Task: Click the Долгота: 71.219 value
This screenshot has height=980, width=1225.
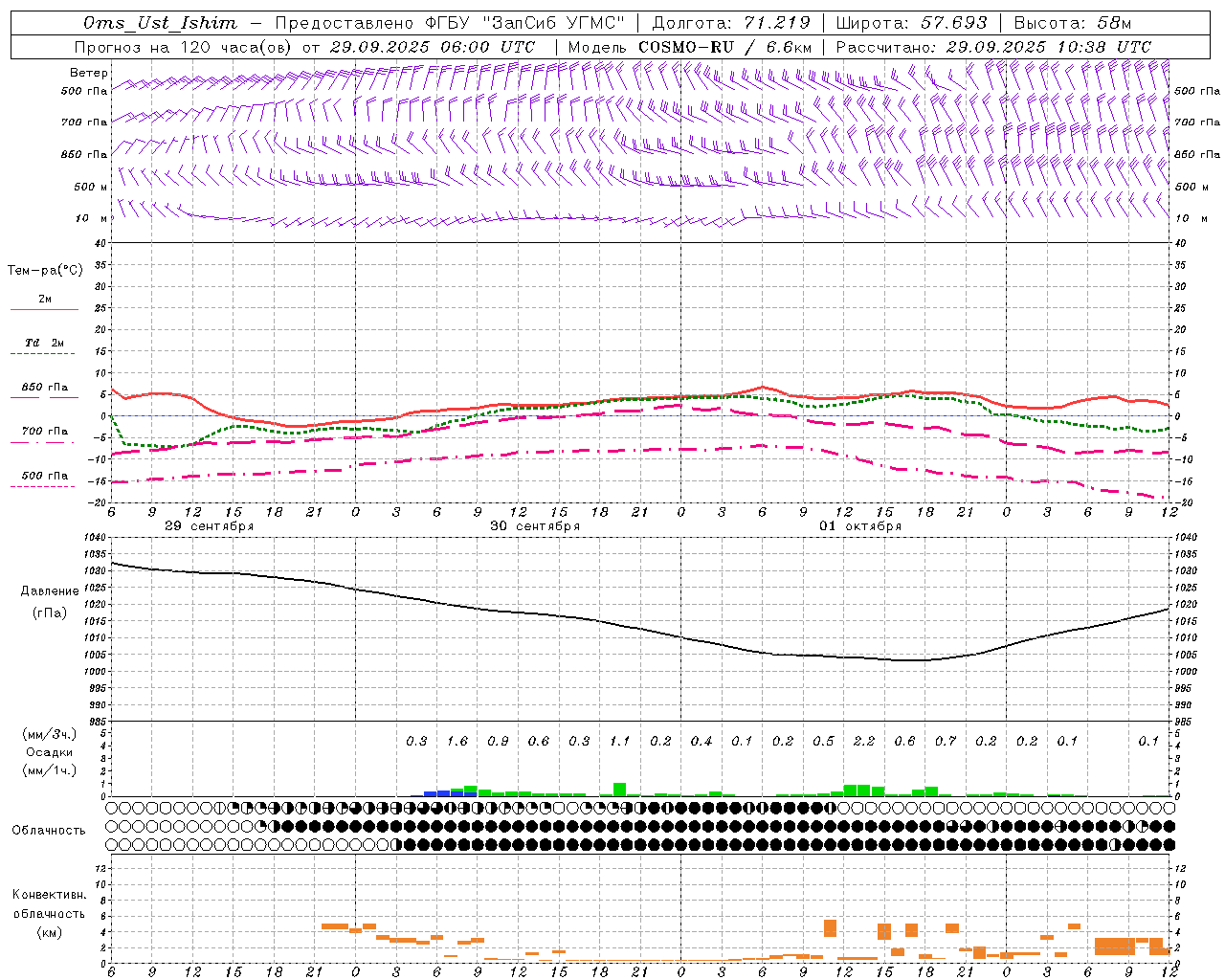Action: tap(731, 23)
